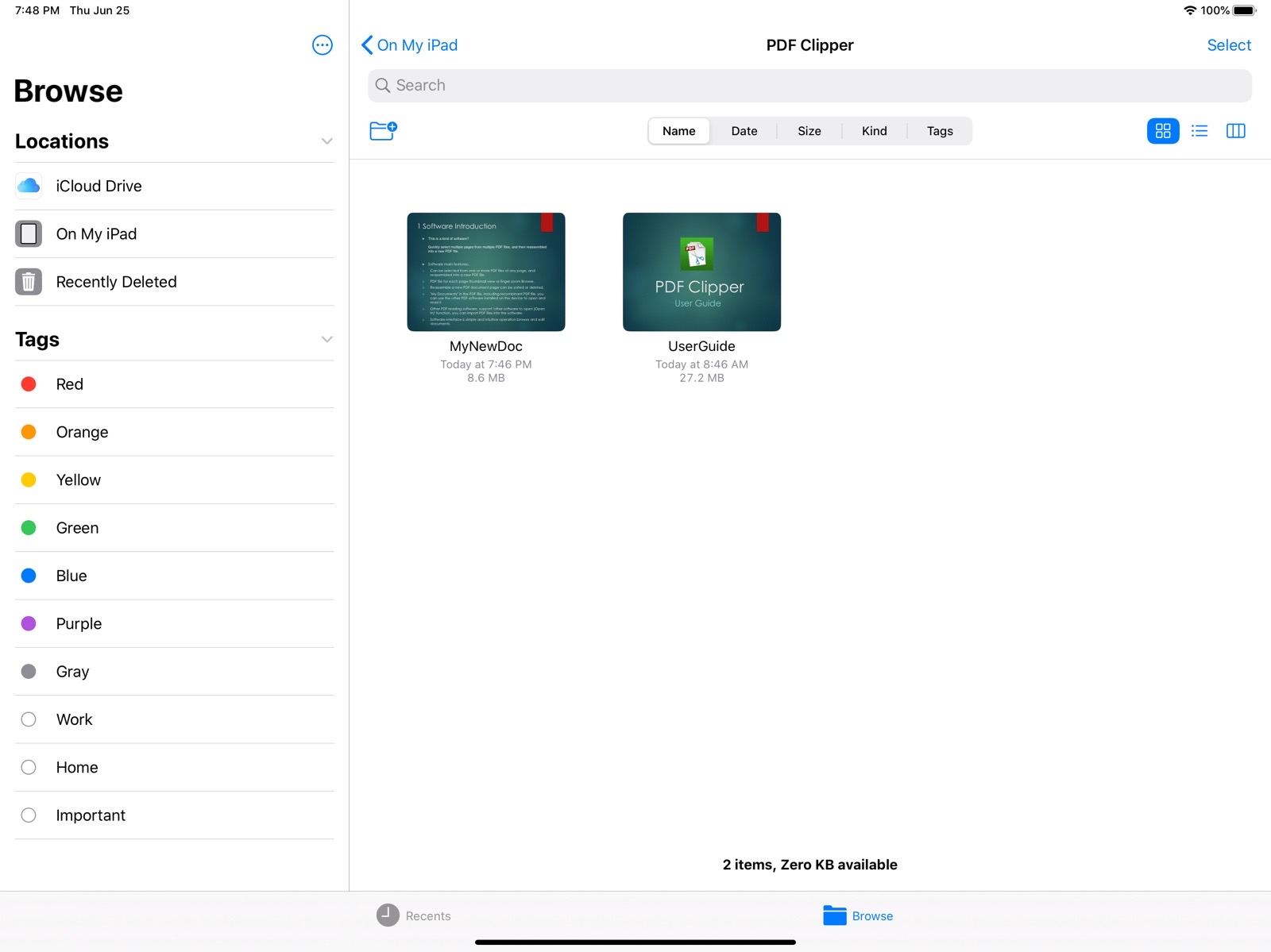Go back to On My iPad
This screenshot has width=1271, height=952.
[x=410, y=45]
